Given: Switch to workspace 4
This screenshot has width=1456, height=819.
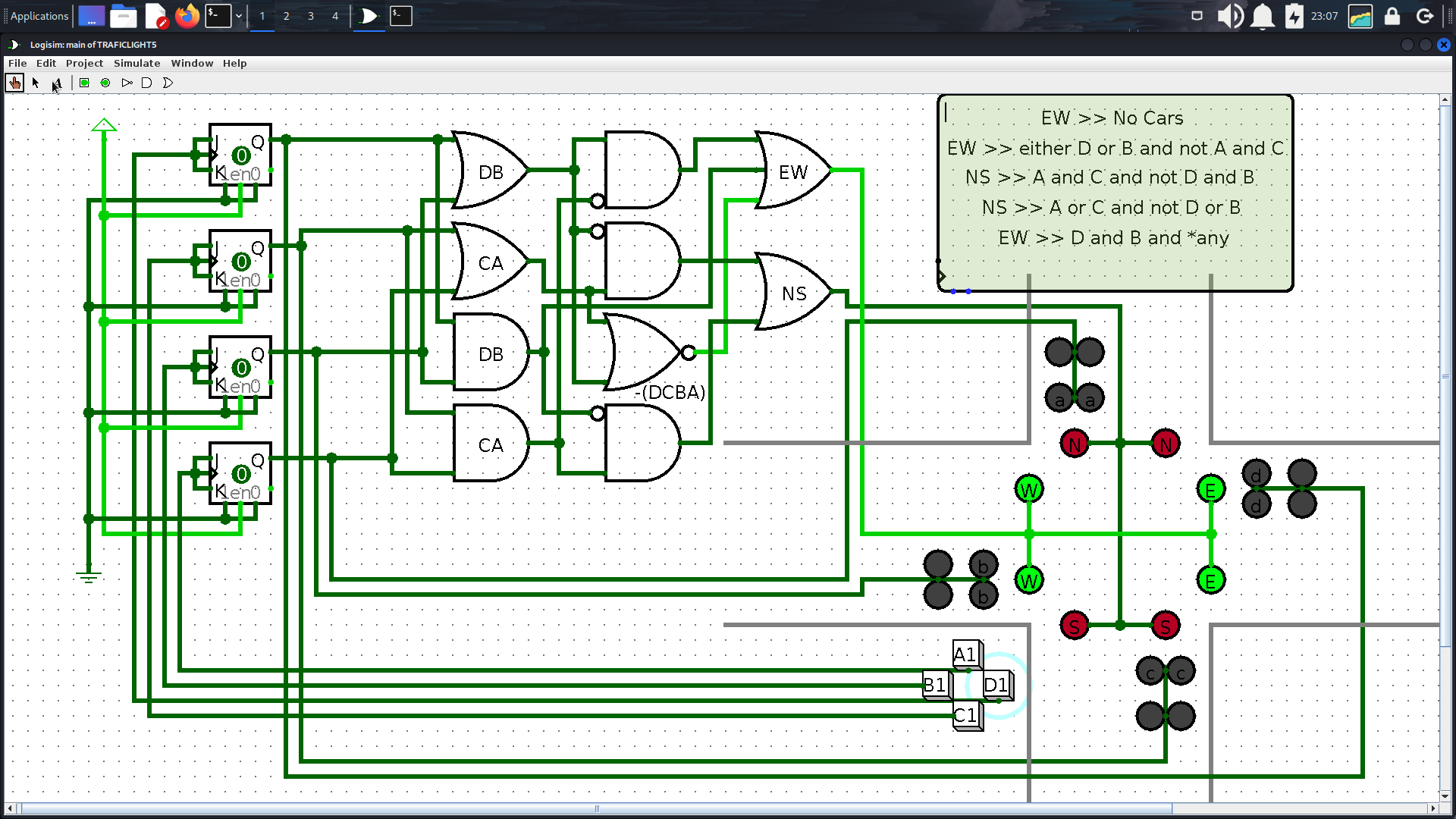Looking at the screenshot, I should coord(335,16).
